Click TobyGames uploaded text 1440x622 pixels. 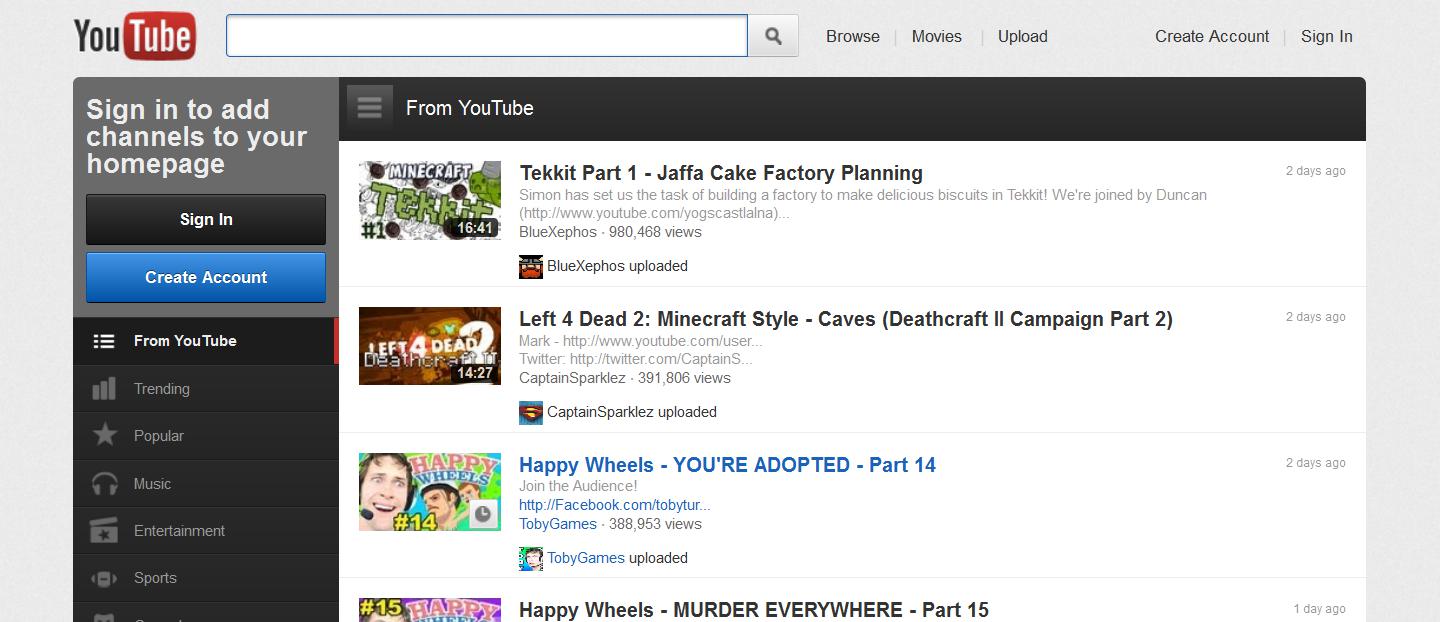tap(617, 558)
